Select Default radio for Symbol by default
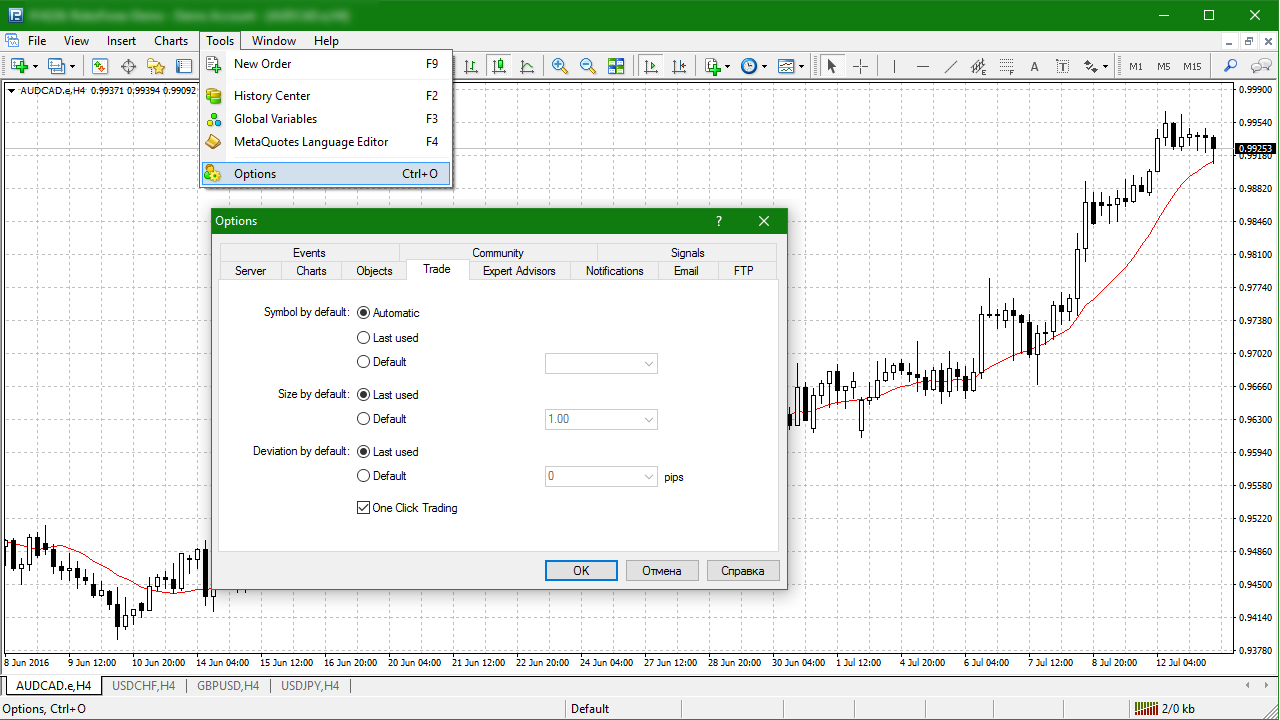The image size is (1280, 720). [x=363, y=361]
